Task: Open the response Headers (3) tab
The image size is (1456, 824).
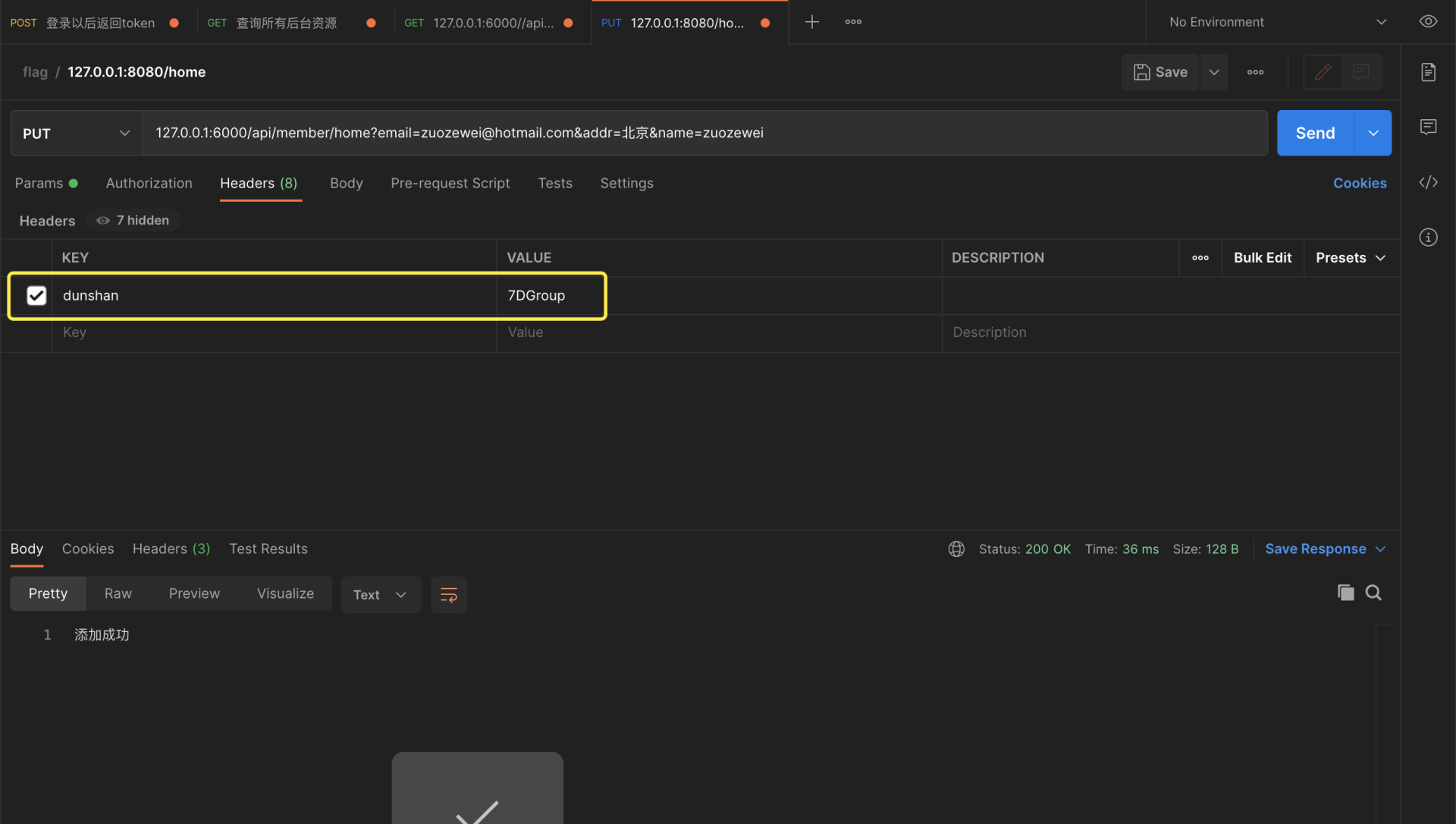Action: [171, 549]
